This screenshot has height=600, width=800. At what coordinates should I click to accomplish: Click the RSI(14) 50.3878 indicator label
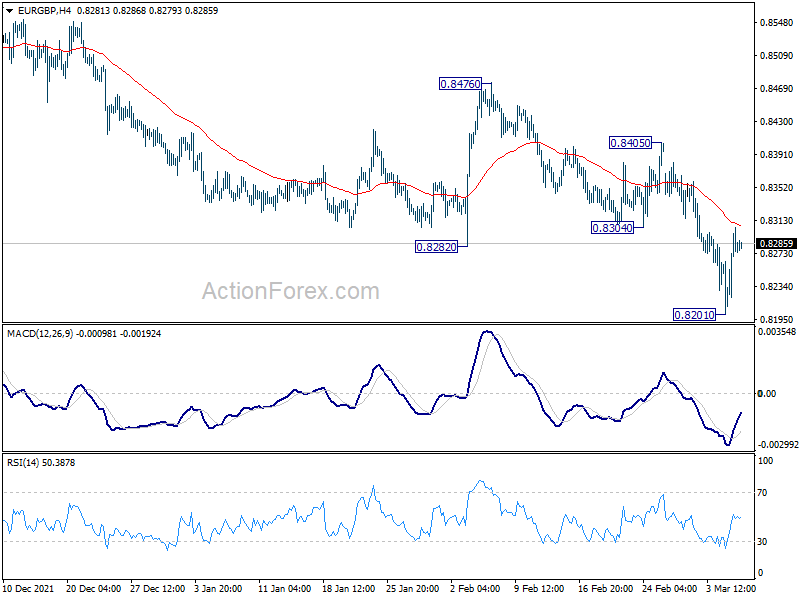tap(41, 463)
